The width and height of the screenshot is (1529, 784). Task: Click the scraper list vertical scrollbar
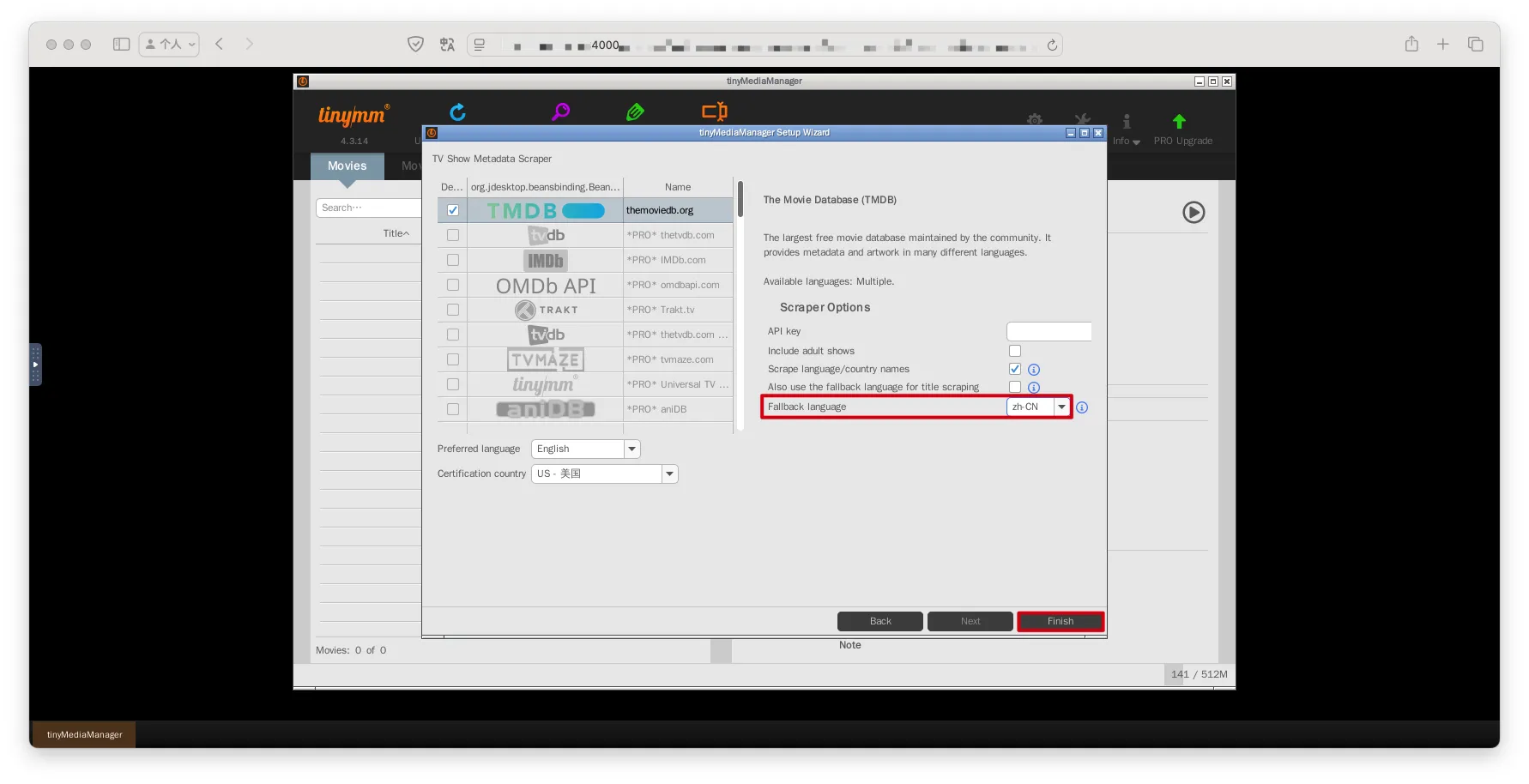[x=740, y=200]
